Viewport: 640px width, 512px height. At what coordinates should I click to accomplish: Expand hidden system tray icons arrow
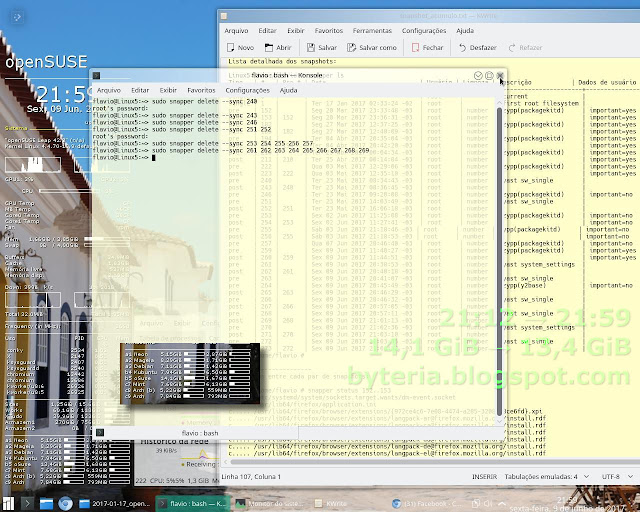pyautogui.click(x=501, y=503)
